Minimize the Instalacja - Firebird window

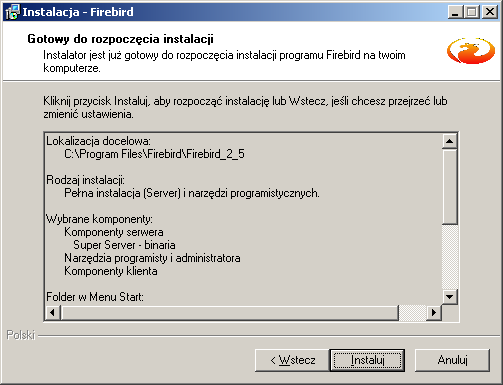455,12
